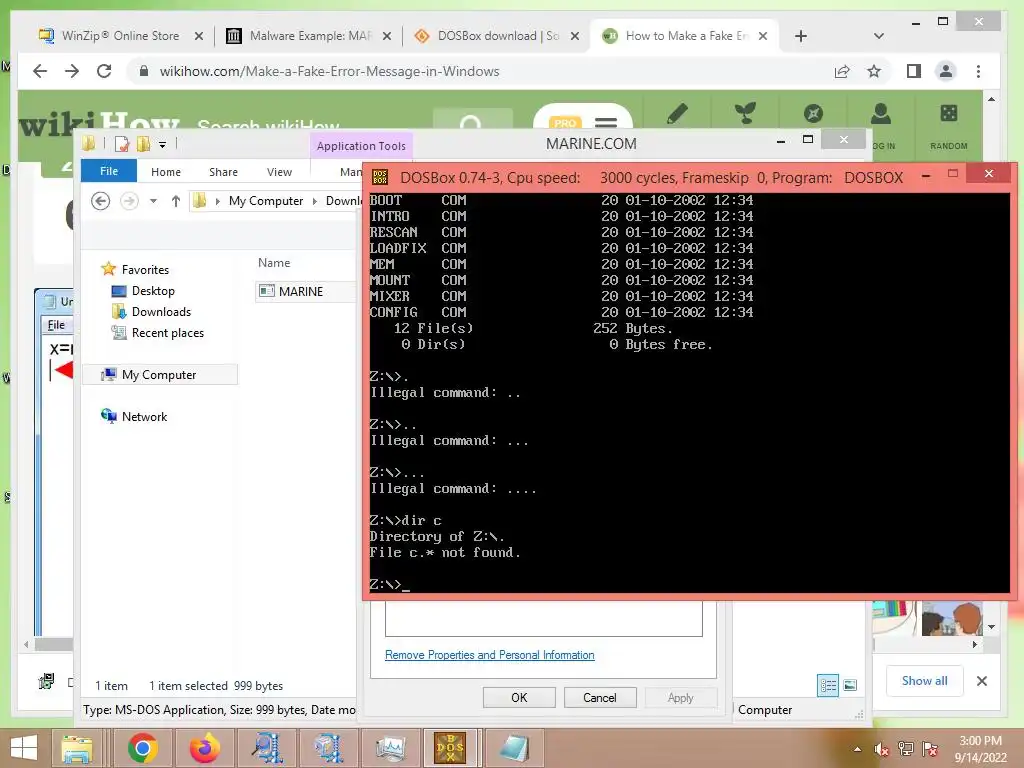Select Network in navigation pane
1024x768 pixels.
point(144,417)
